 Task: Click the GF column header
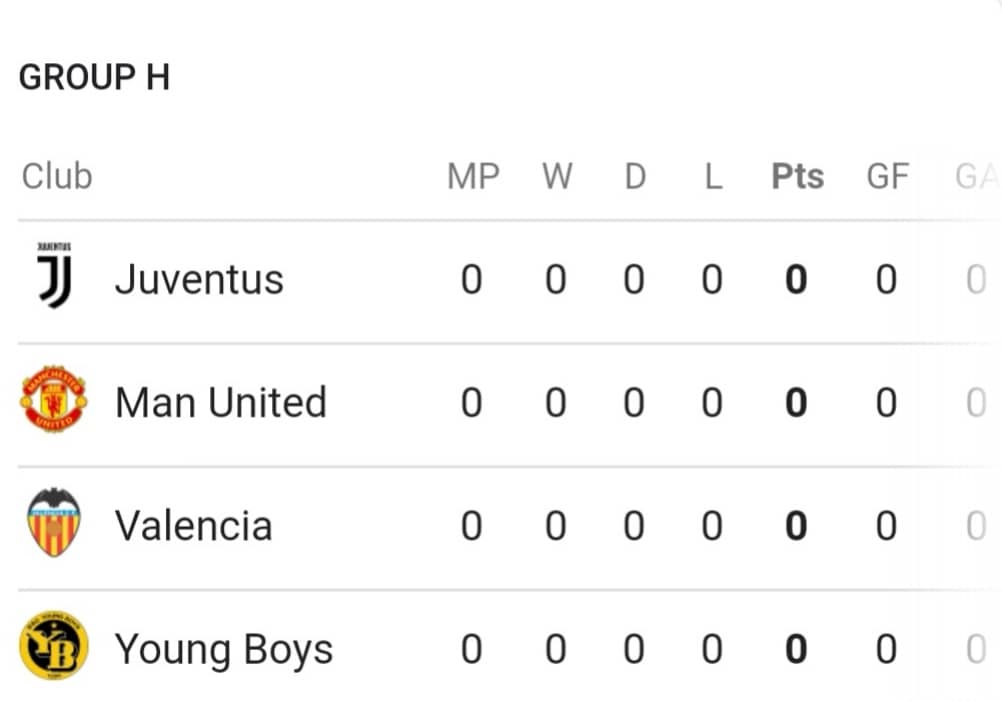coord(888,176)
